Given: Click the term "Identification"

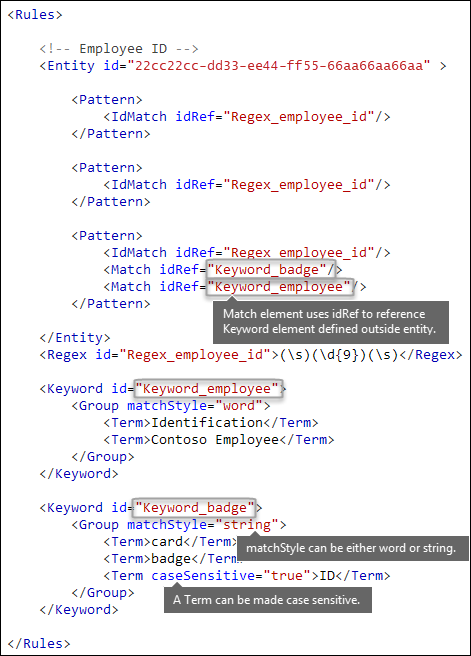Looking at the screenshot, I should tap(207, 423).
